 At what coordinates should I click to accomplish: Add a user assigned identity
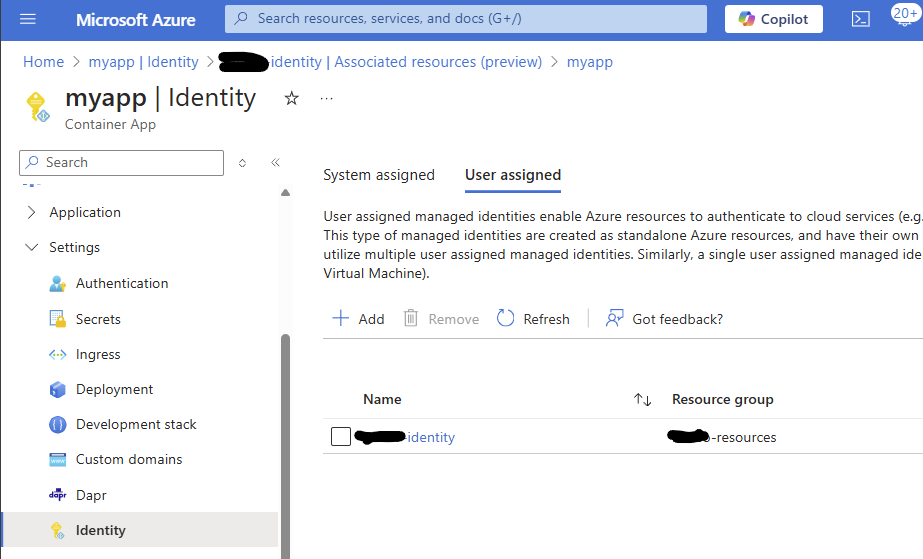coord(358,319)
